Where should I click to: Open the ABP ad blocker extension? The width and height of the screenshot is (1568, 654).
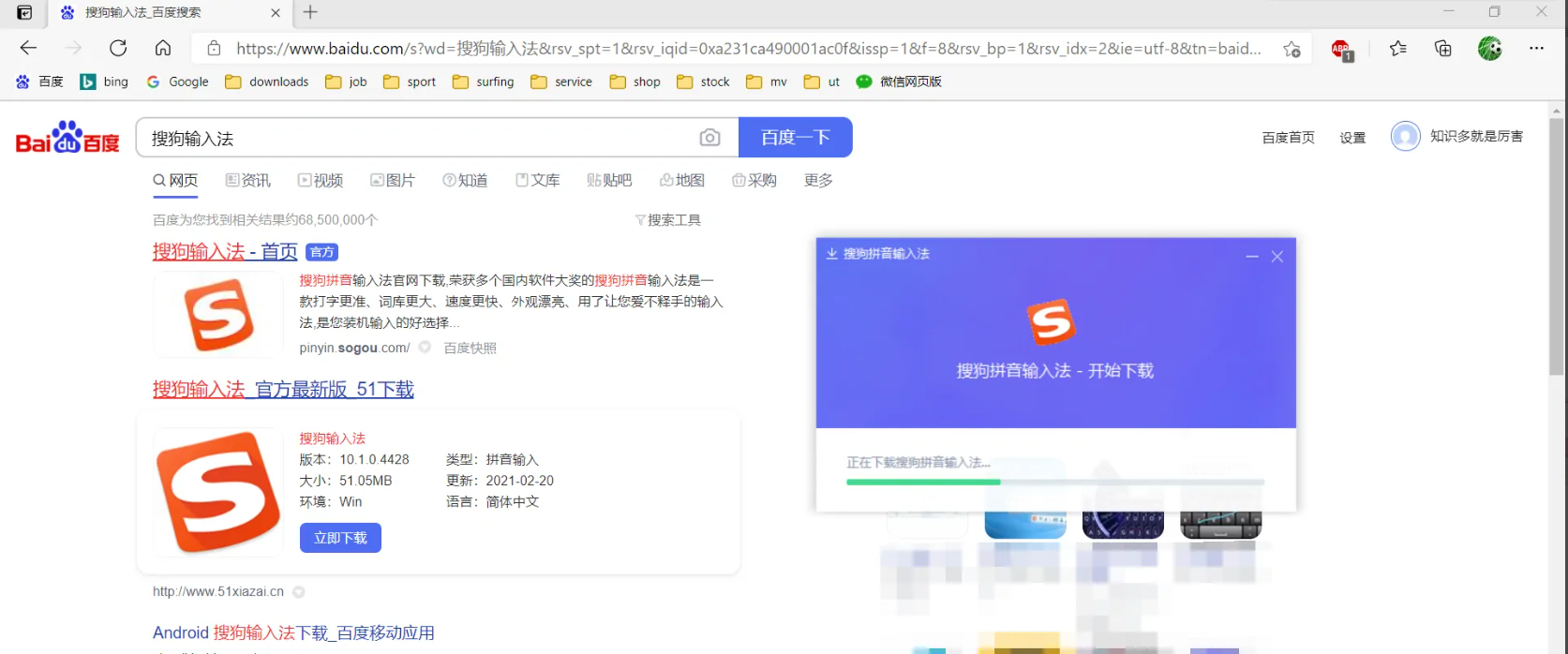click(x=1342, y=50)
